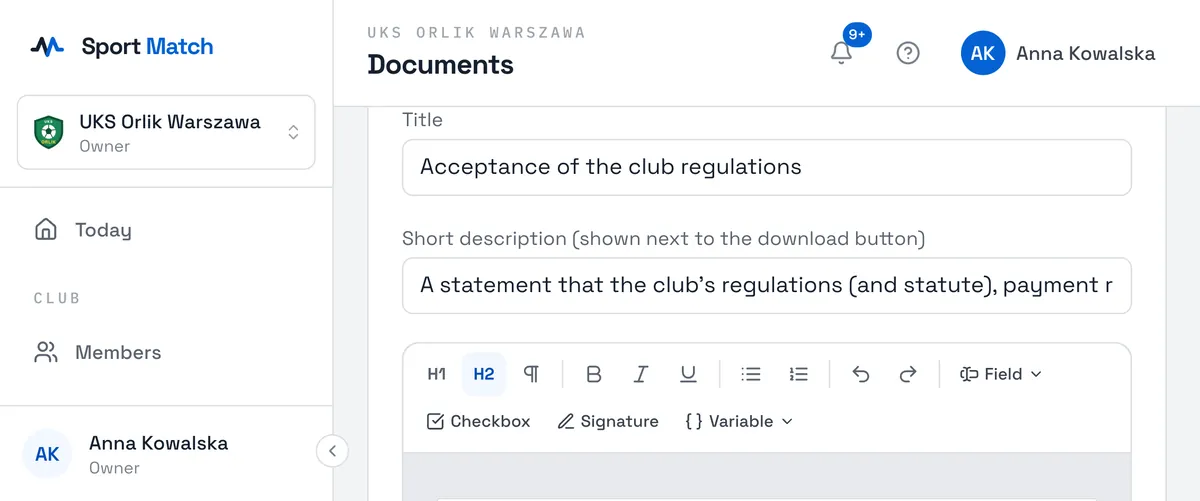This screenshot has width=1200, height=501.
Task: Click the UKS ORLIK WARSZAWA breadcrumb text
Action: tap(476, 32)
